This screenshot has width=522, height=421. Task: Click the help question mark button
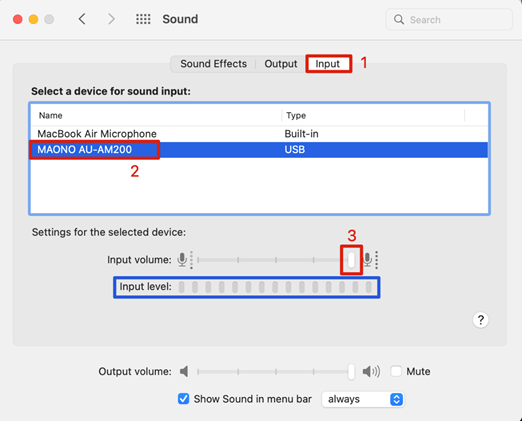tap(480, 320)
